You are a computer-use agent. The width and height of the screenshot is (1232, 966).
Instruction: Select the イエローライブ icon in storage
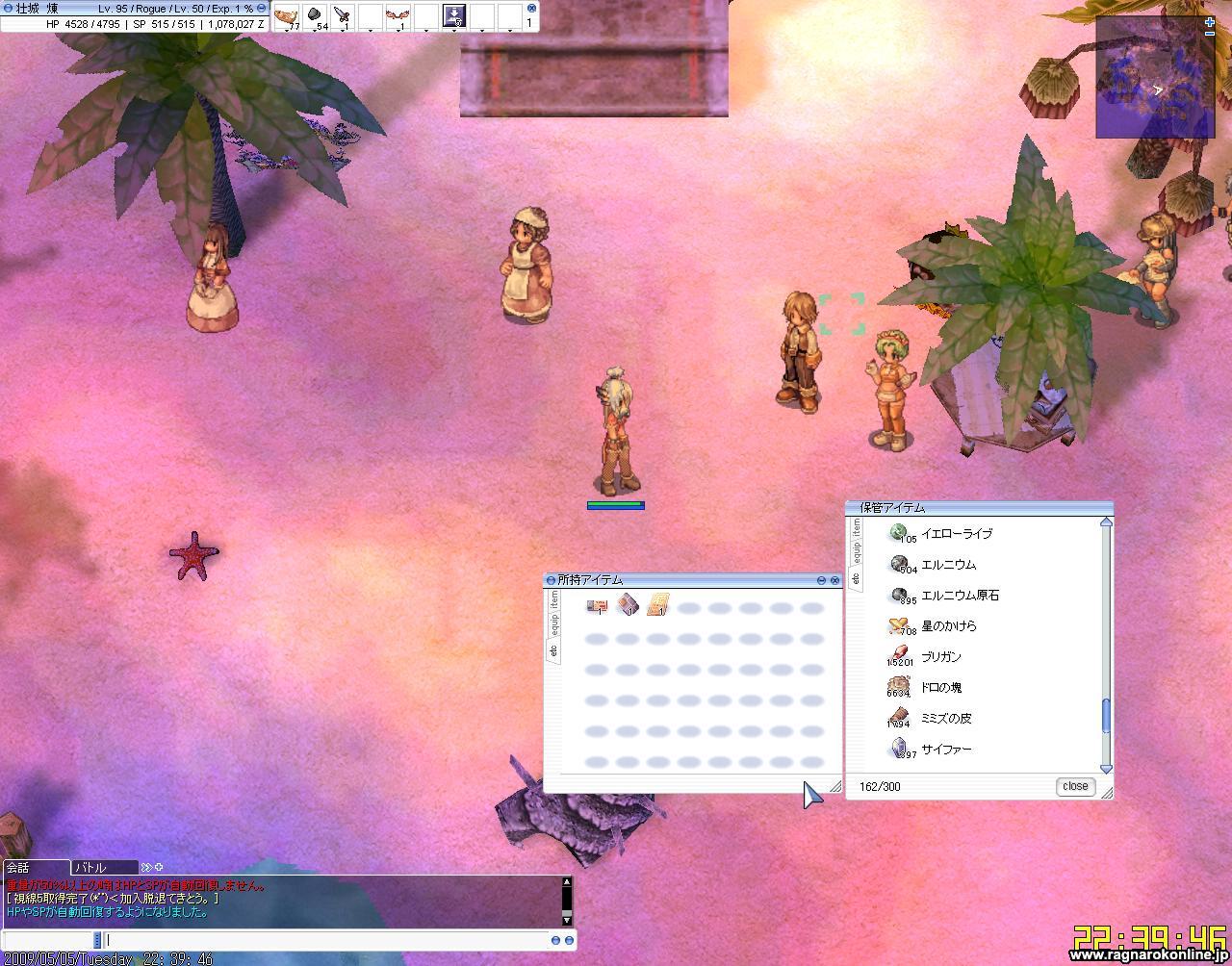point(900,533)
